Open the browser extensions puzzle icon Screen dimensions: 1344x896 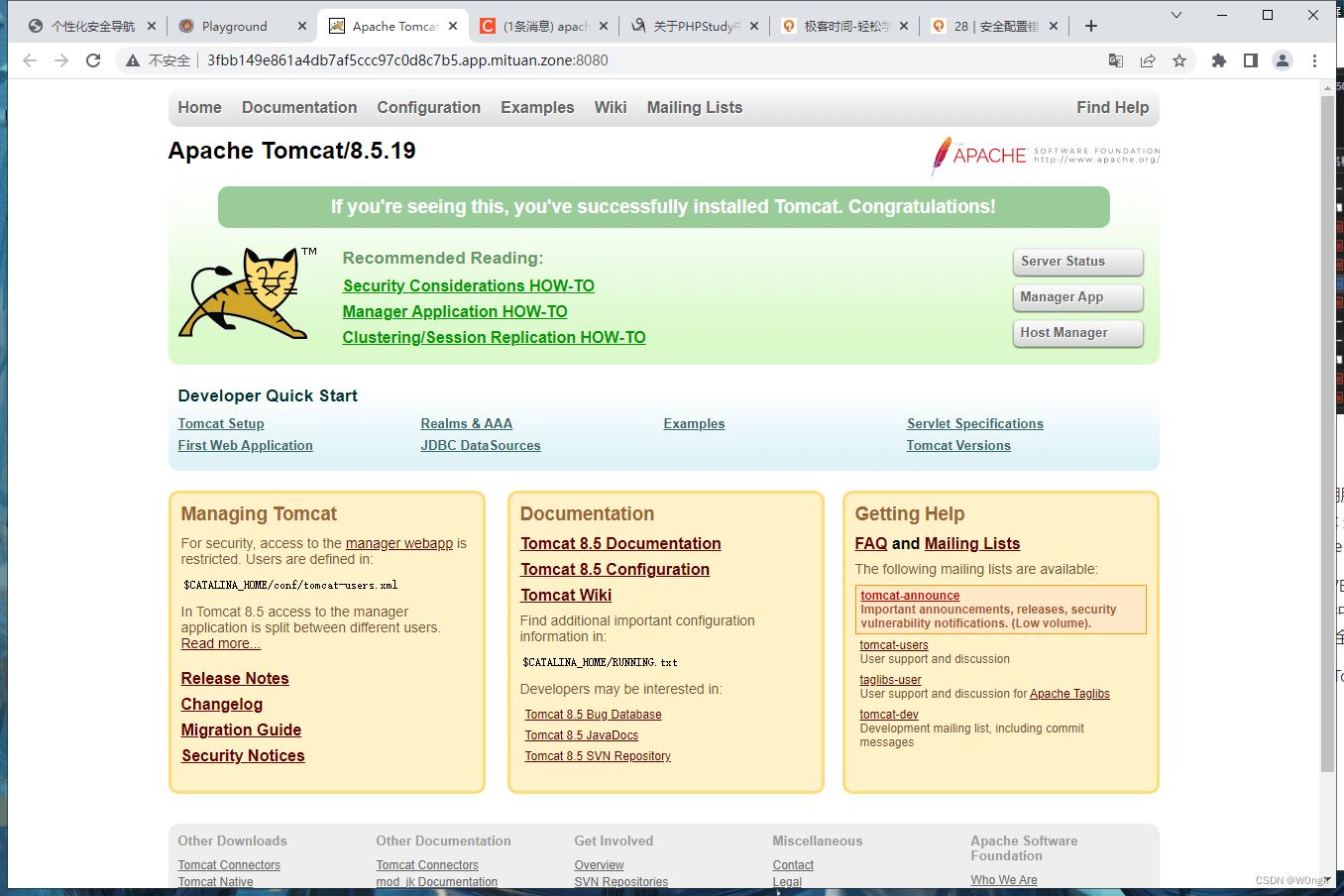[1219, 60]
